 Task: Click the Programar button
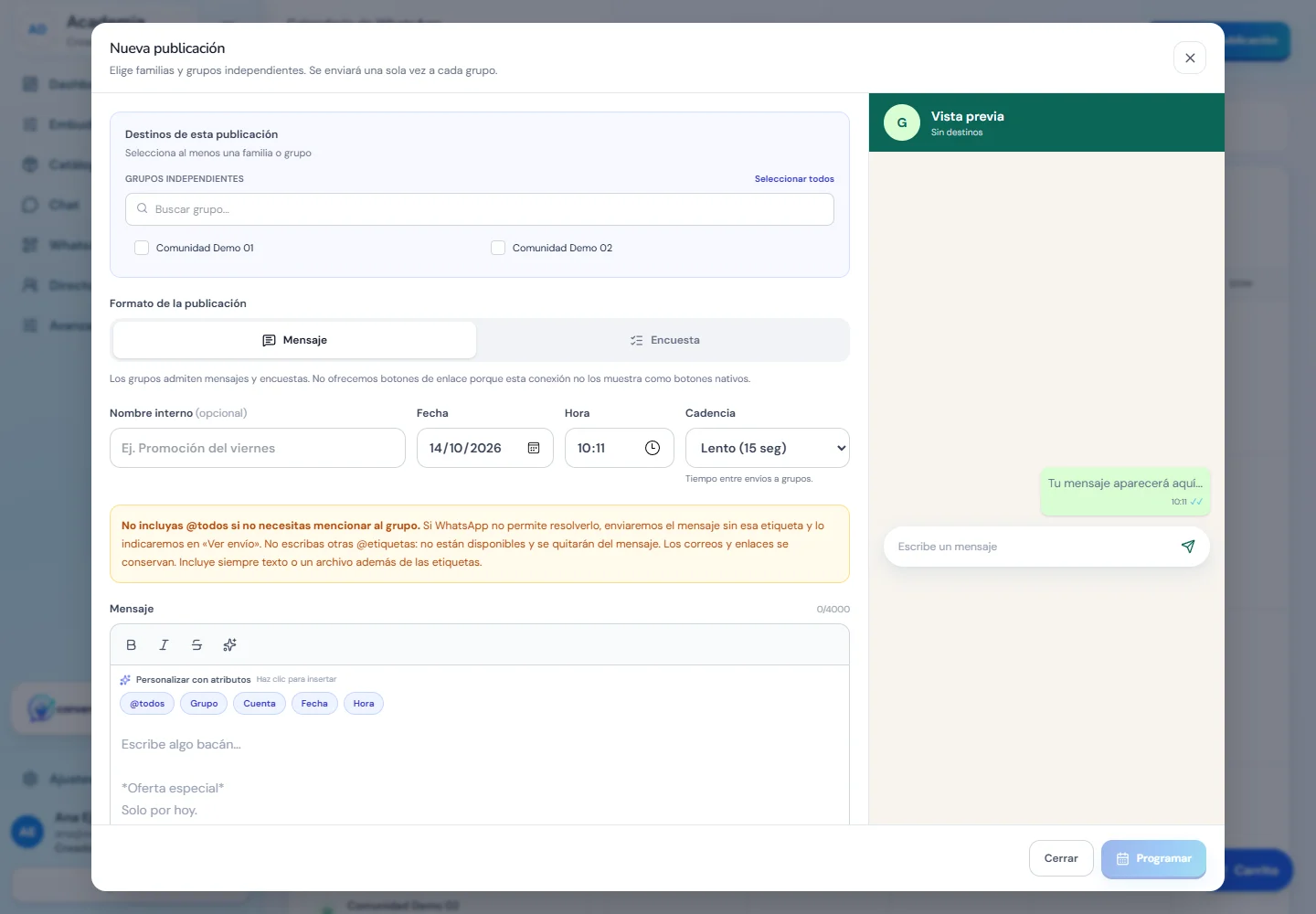click(x=1153, y=858)
